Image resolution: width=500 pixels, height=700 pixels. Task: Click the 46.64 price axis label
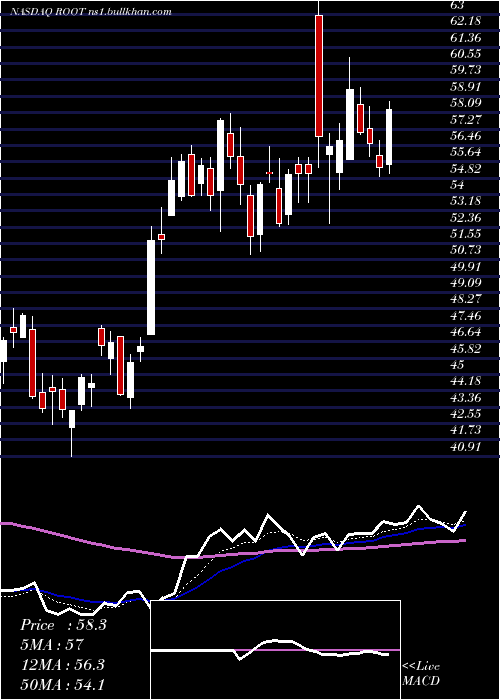466,332
